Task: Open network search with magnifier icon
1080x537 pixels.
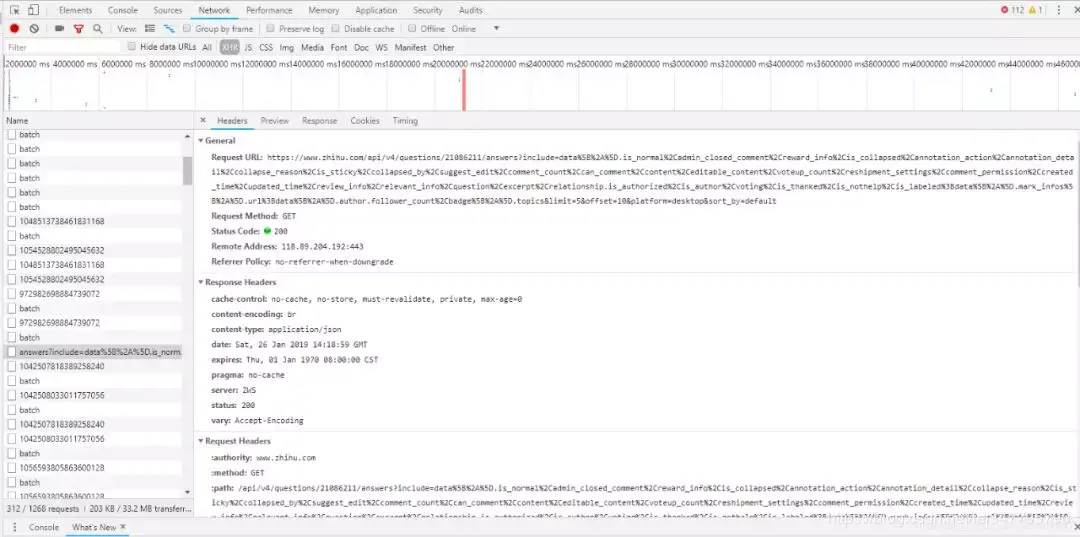Action: click(98, 29)
